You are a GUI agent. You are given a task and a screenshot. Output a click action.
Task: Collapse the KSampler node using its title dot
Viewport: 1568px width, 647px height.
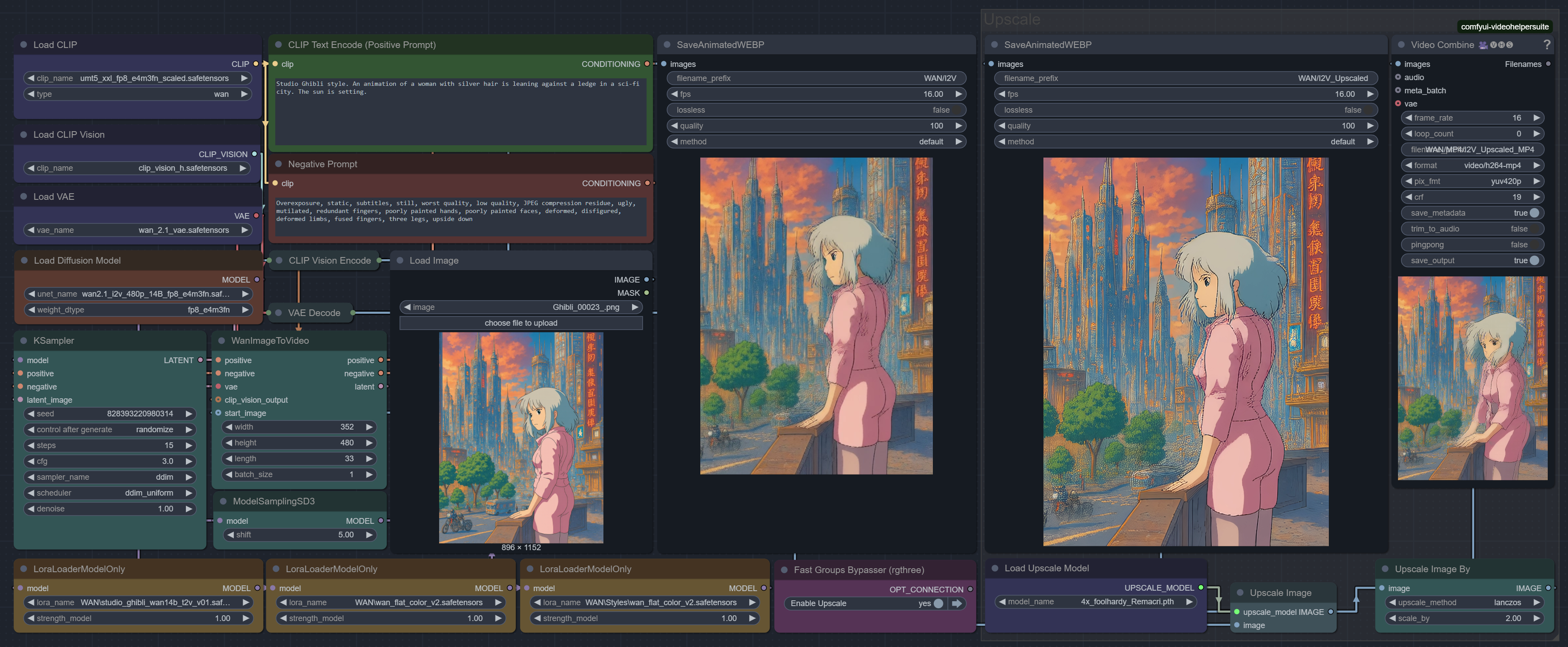[x=24, y=341]
